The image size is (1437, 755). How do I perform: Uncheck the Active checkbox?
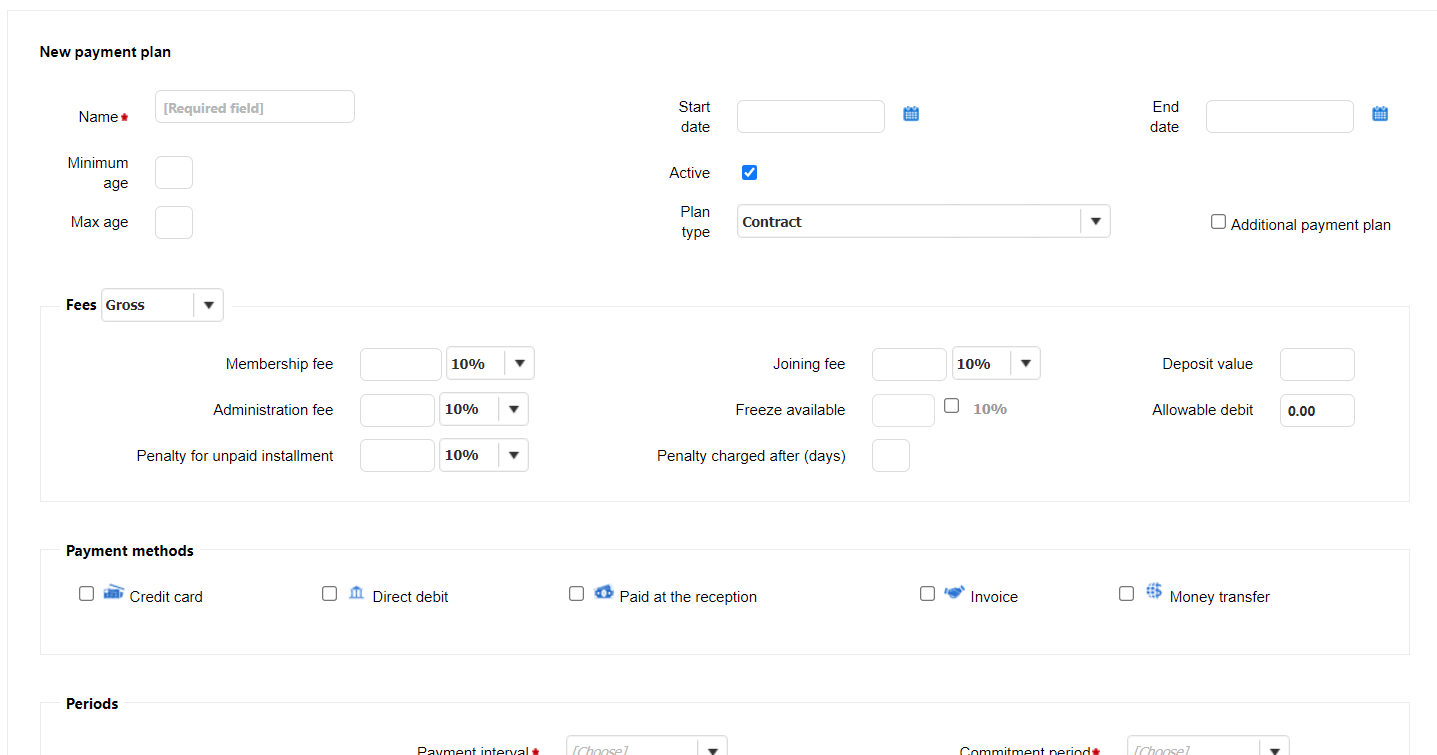(x=749, y=172)
